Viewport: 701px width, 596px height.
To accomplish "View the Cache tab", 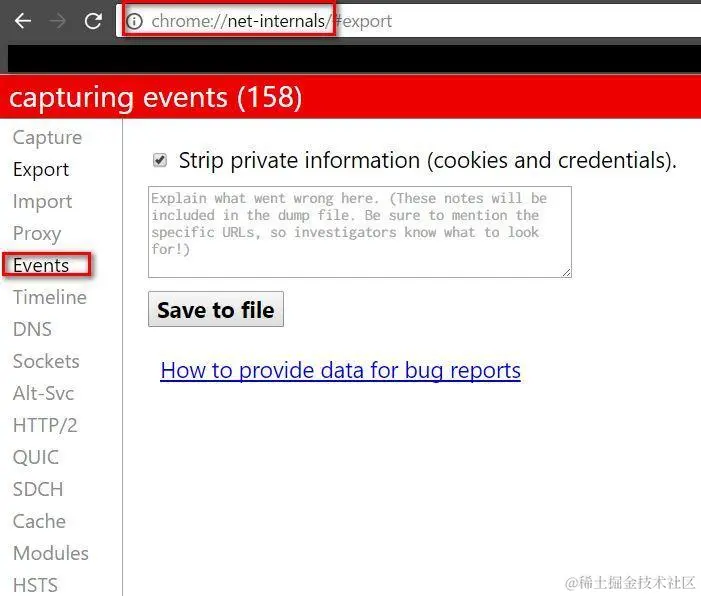I will (39, 521).
